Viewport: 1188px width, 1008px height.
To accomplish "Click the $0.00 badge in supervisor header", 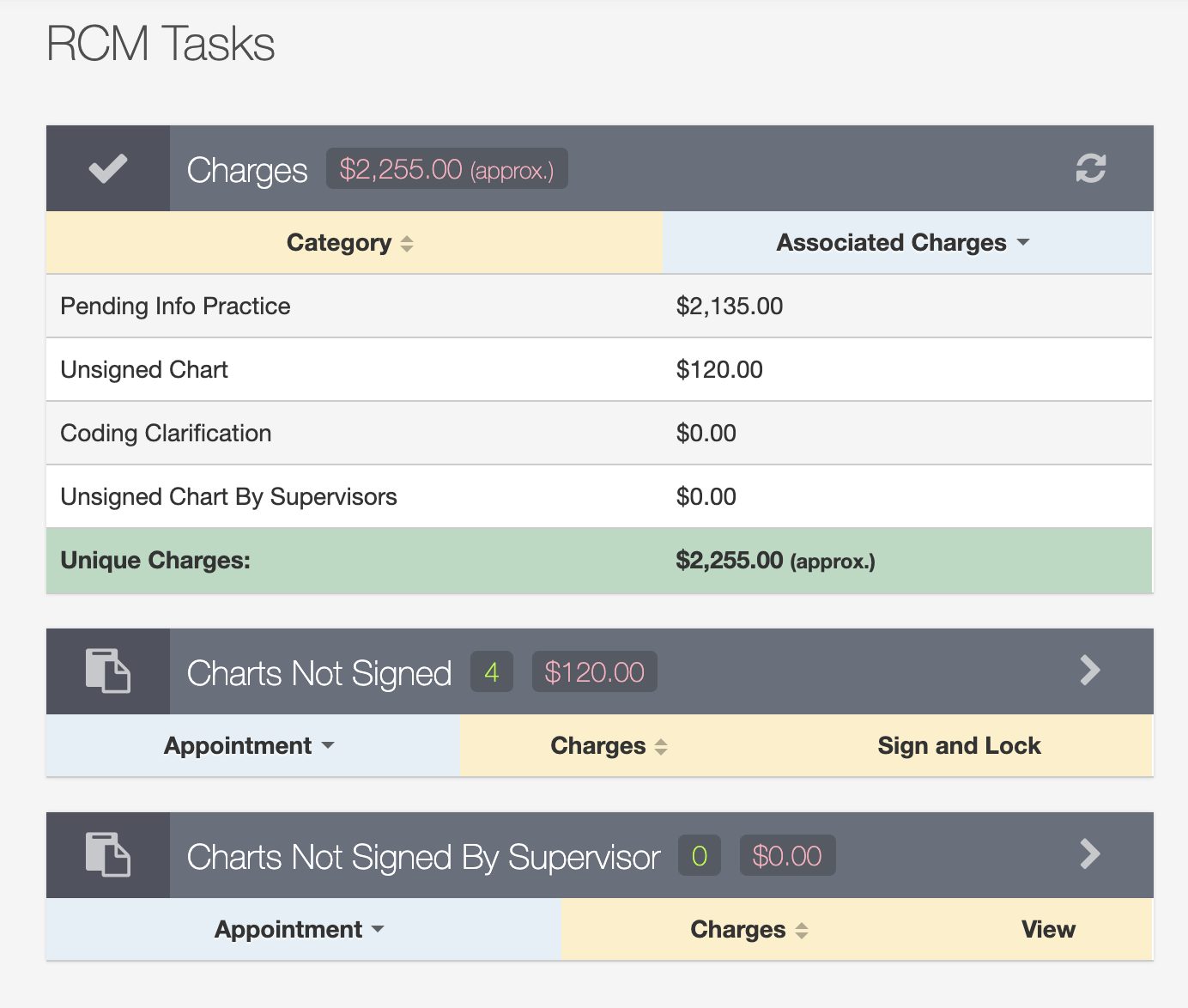I will (787, 855).
